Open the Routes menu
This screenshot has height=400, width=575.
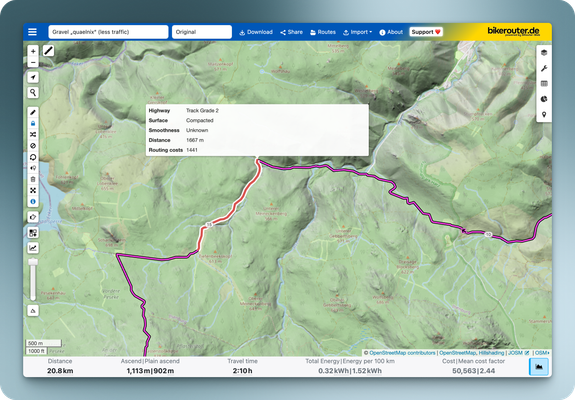coord(323,32)
